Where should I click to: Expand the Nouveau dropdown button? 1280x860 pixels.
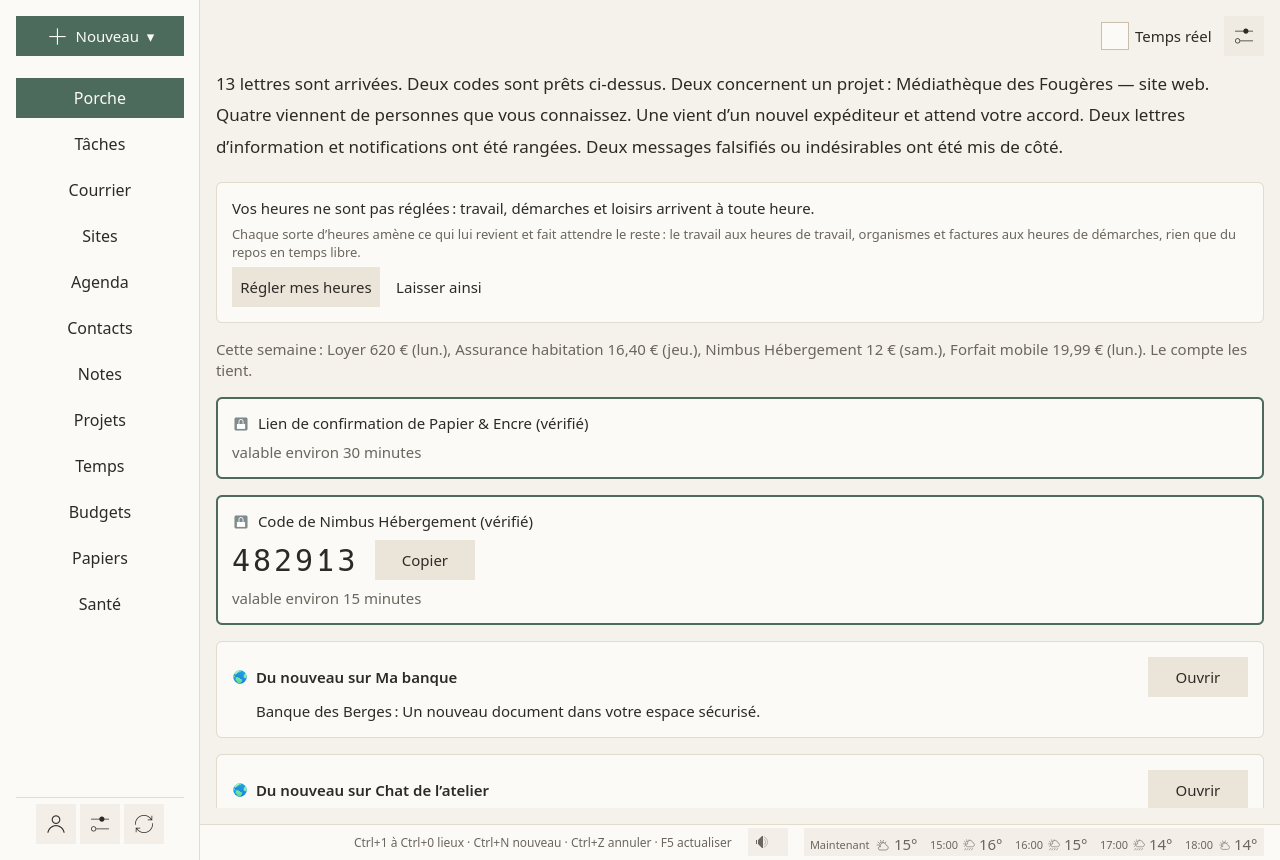[x=100, y=36]
